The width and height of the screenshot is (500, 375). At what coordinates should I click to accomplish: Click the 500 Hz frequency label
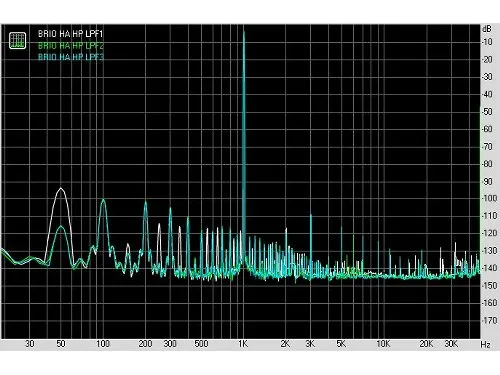(x=201, y=344)
